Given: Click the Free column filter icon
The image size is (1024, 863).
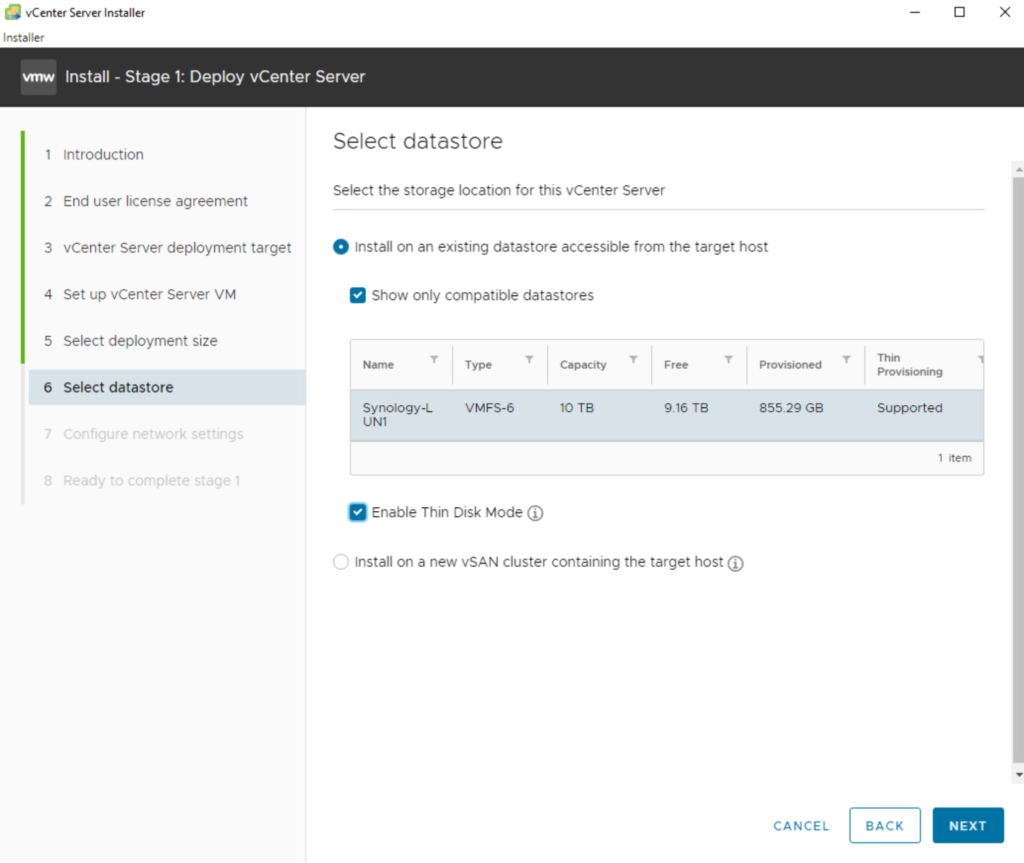Looking at the screenshot, I should click(x=728, y=360).
